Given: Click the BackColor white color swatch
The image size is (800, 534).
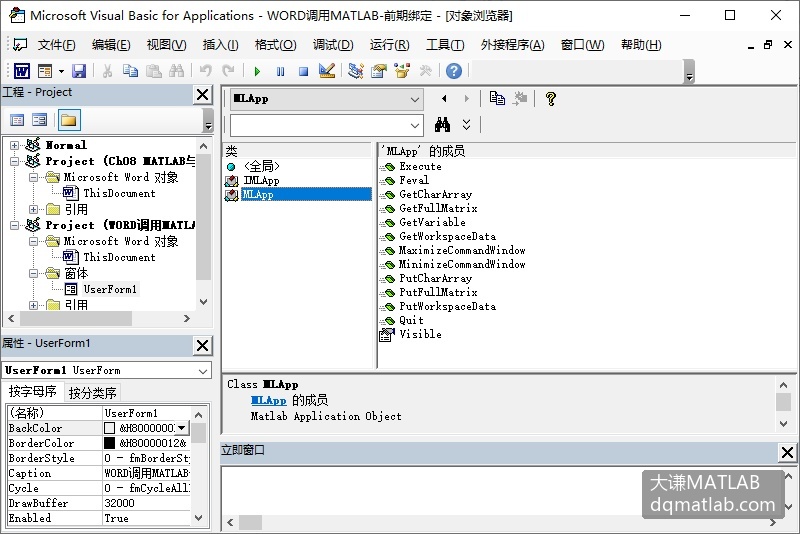Looking at the screenshot, I should point(109,428).
